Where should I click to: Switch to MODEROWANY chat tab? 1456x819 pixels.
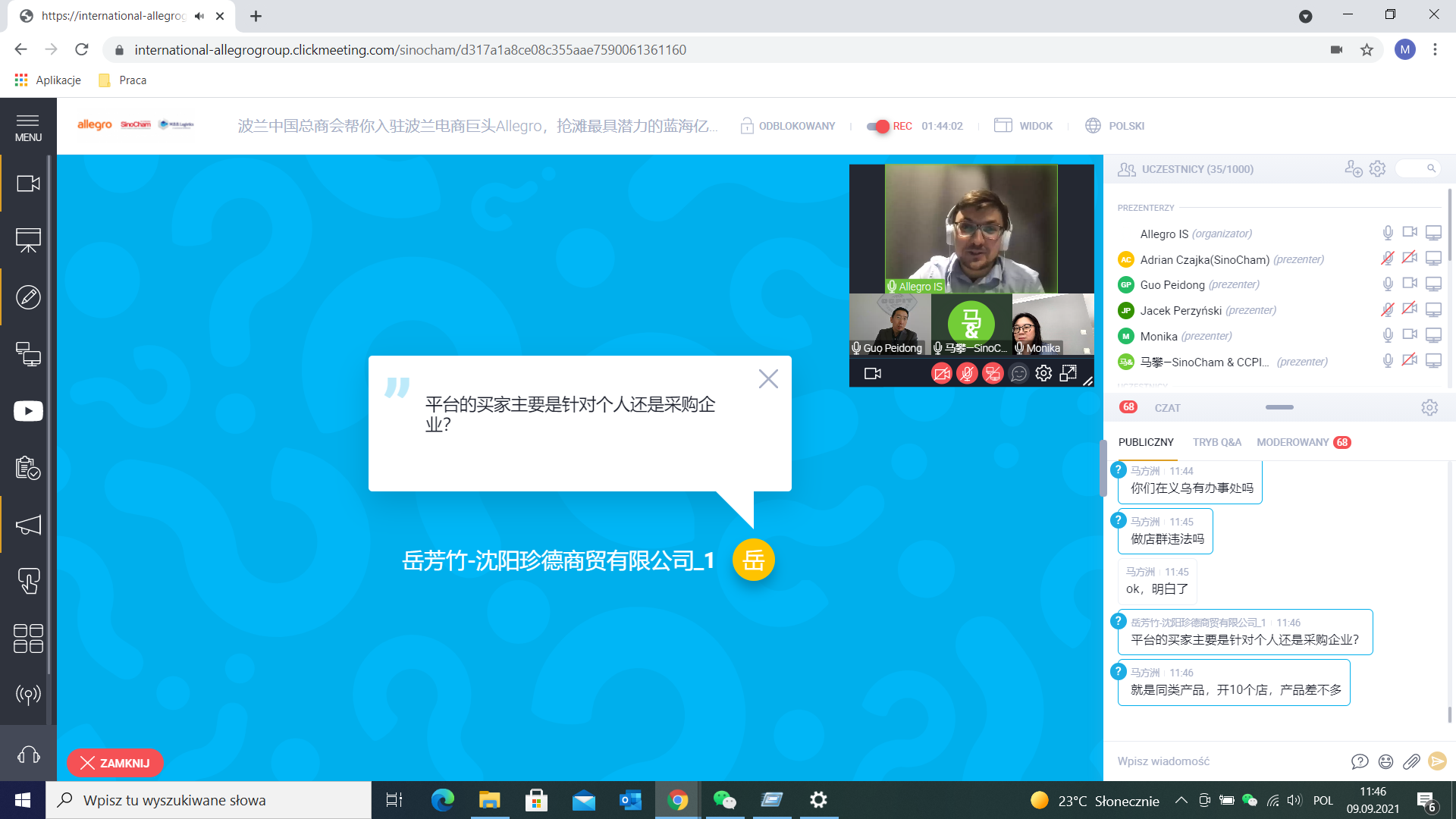1292,442
